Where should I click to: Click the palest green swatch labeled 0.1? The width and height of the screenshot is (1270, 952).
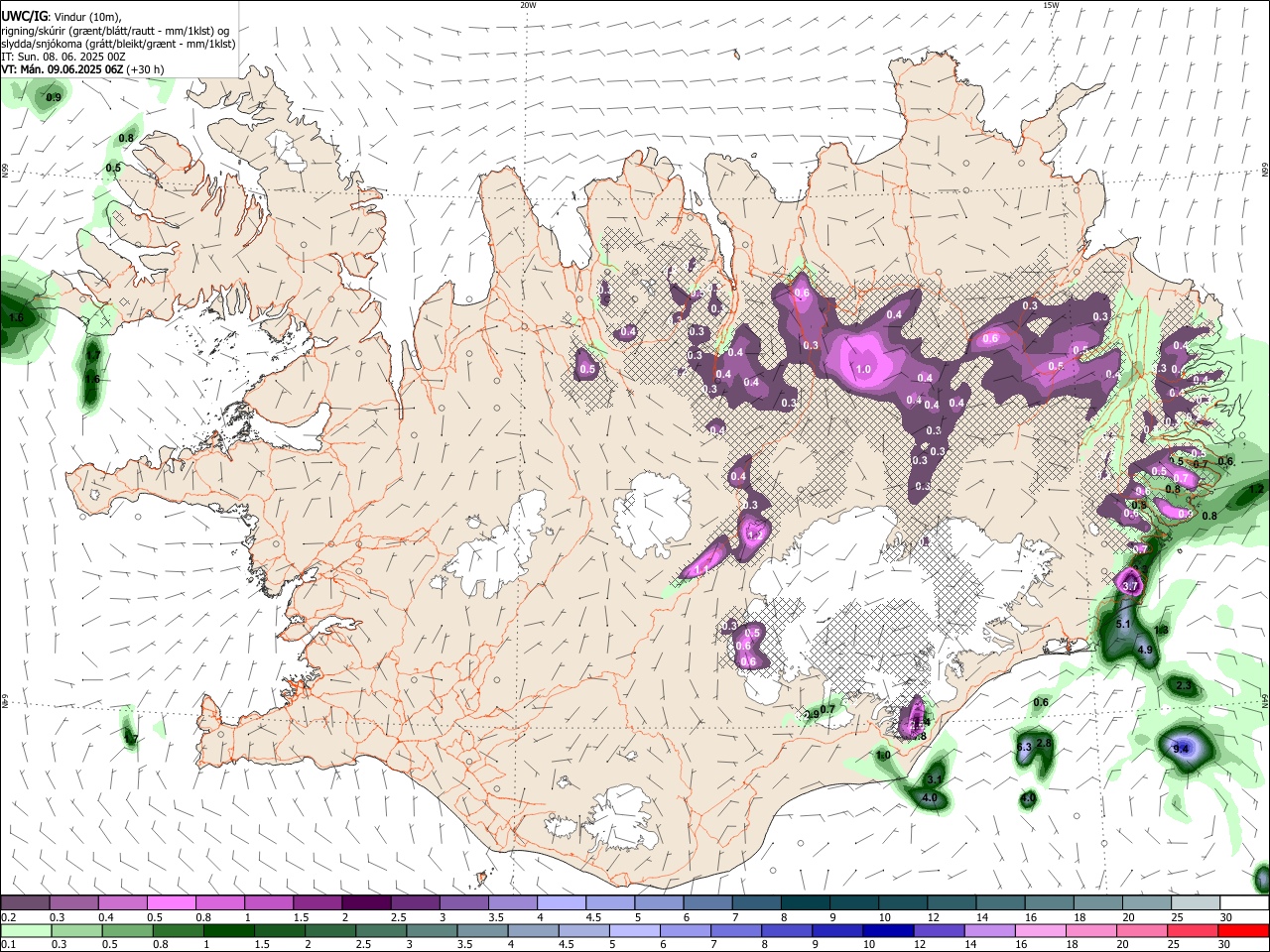coord(26,931)
